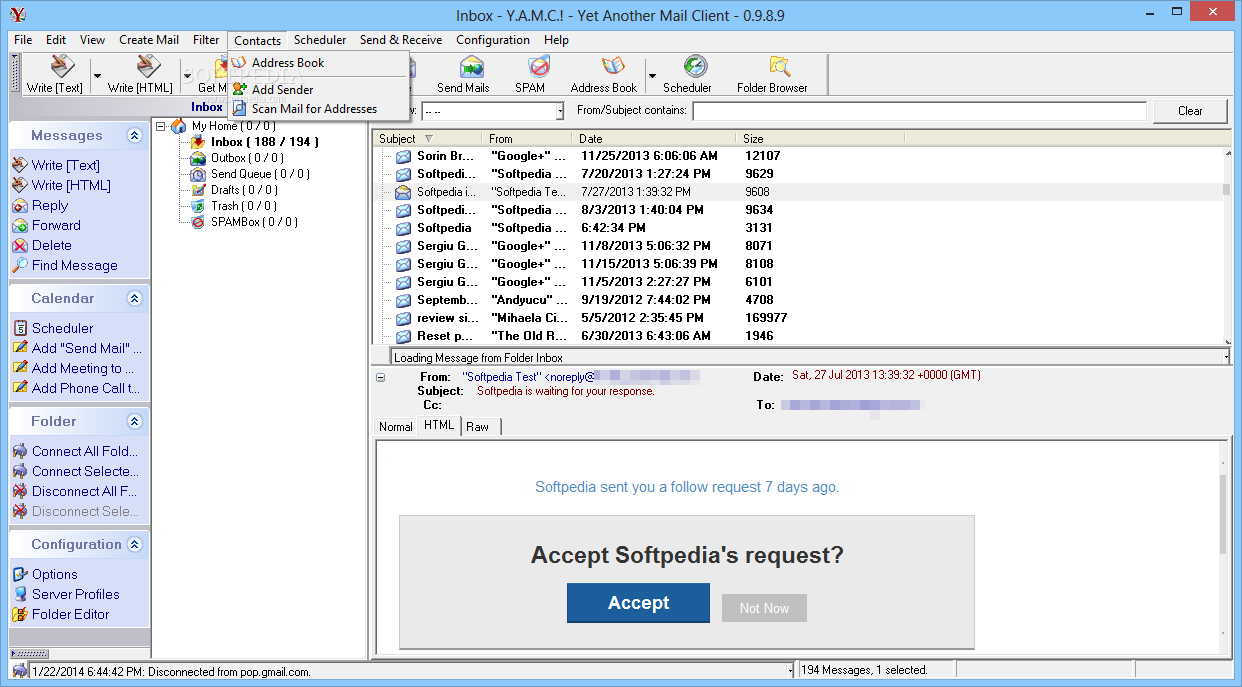
Task: Sort messages by the Date column
Action: pyautogui.click(x=654, y=139)
